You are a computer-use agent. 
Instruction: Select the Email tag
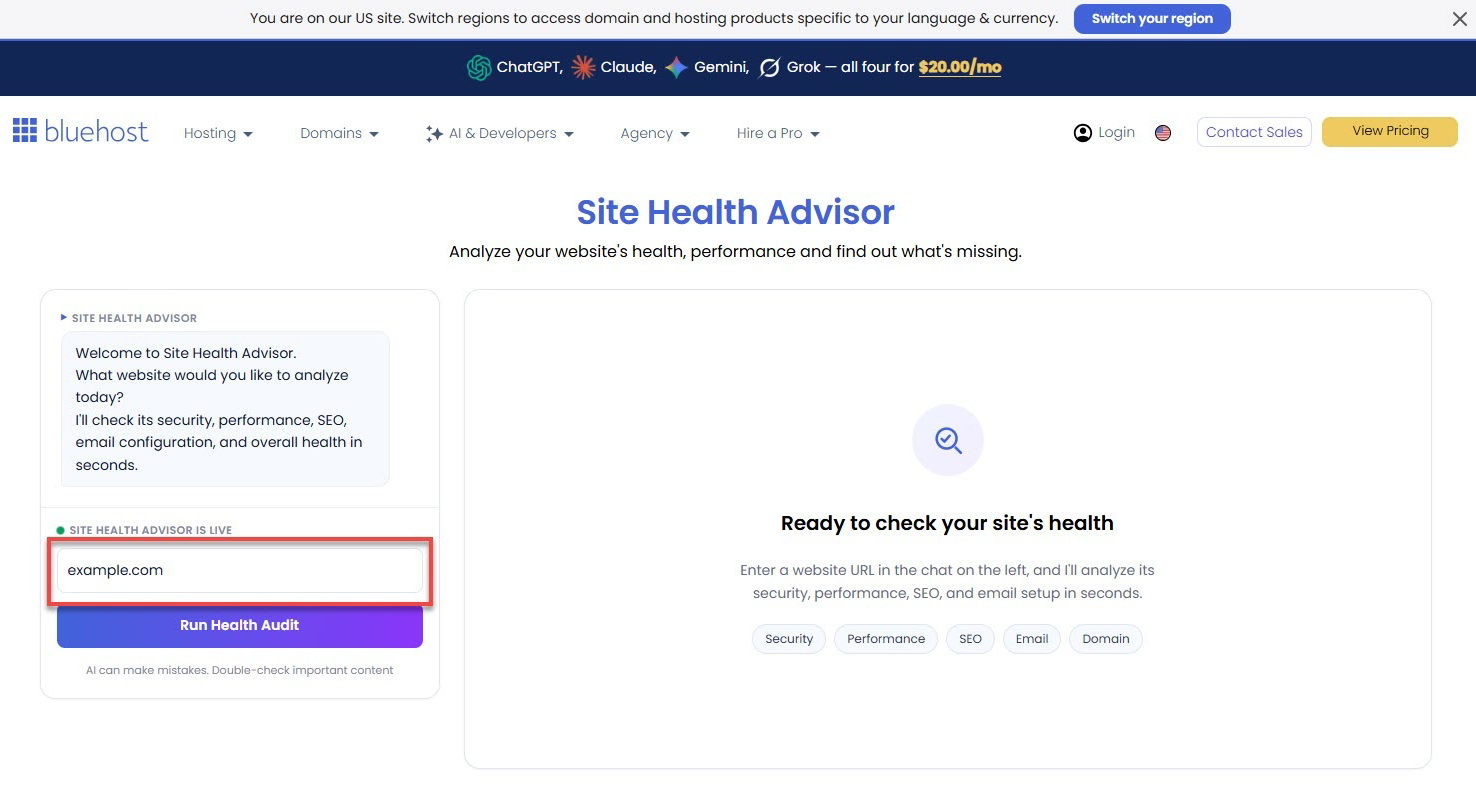(x=1032, y=639)
